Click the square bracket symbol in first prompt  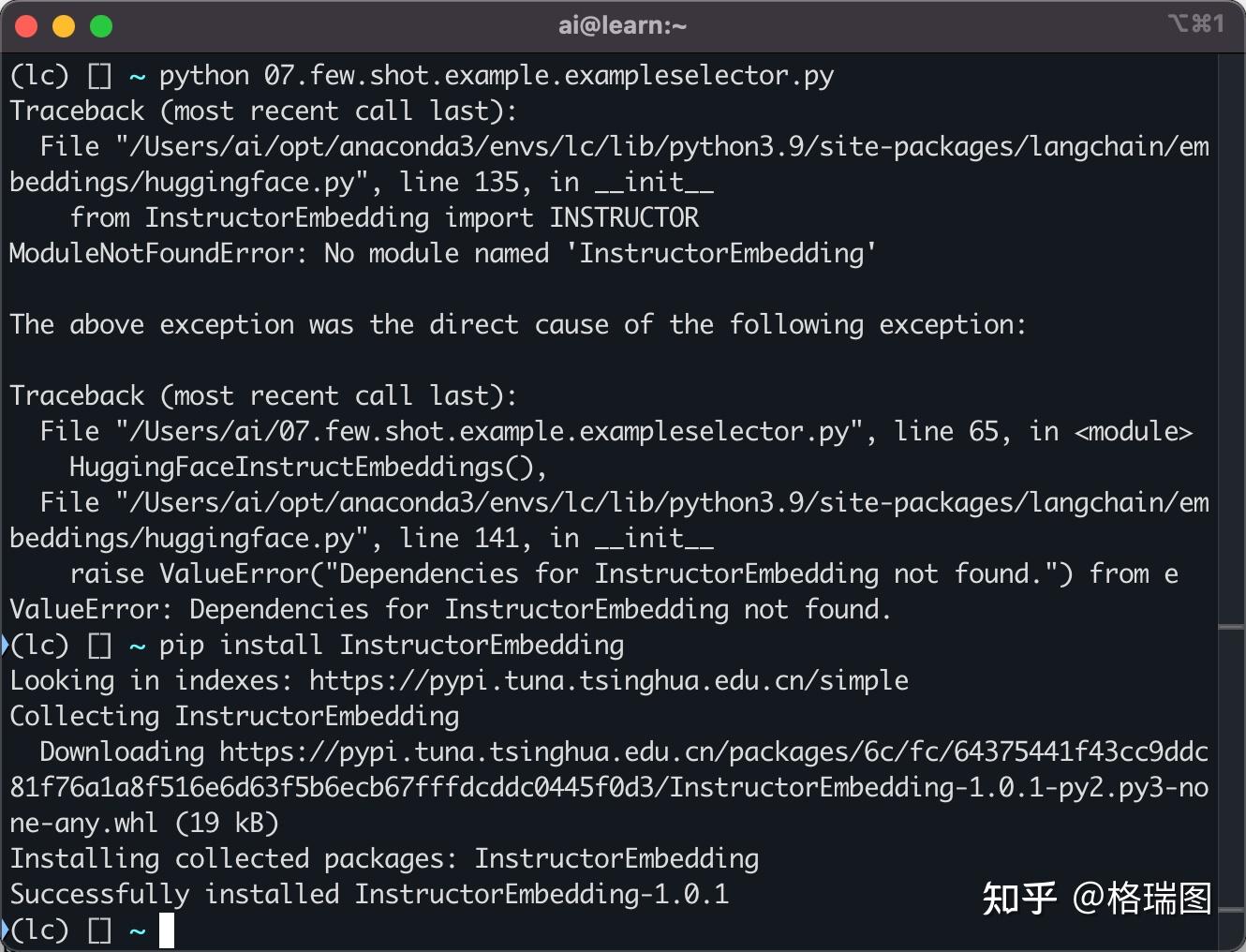[99, 76]
